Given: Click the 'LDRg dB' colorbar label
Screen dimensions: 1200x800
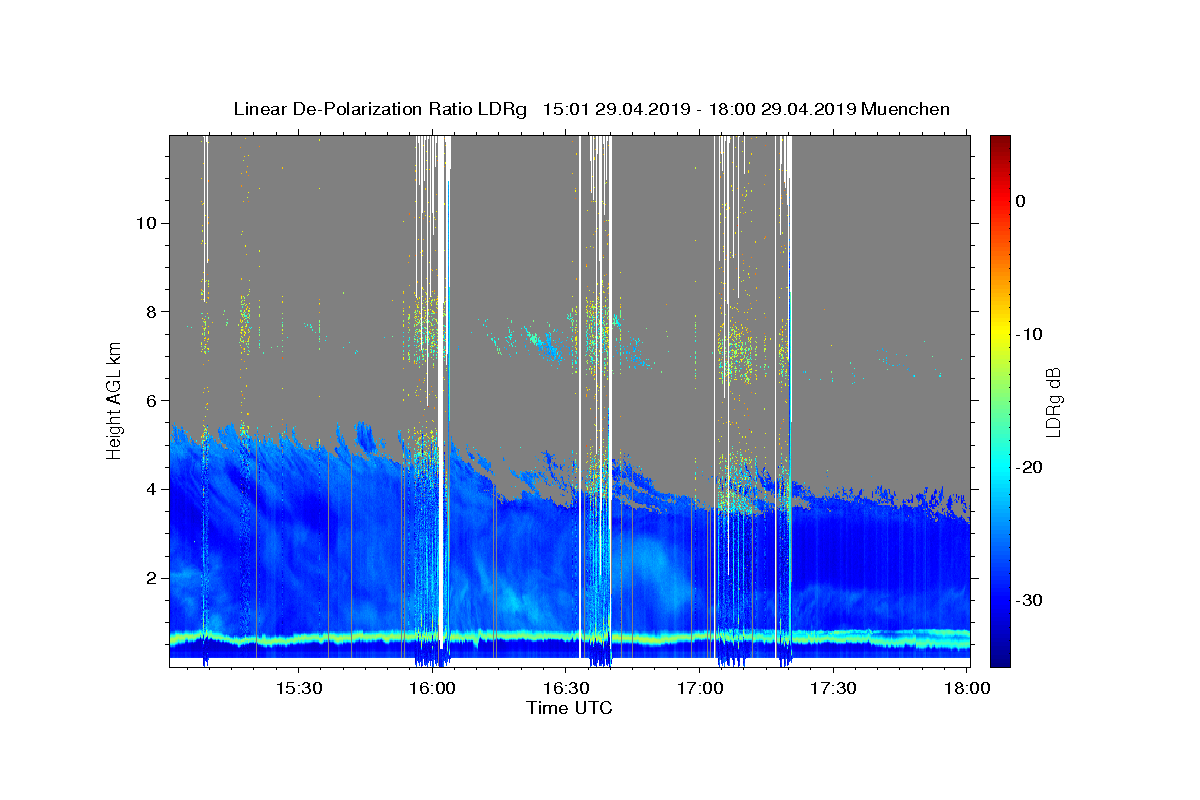Looking at the screenshot, I should (1053, 401).
